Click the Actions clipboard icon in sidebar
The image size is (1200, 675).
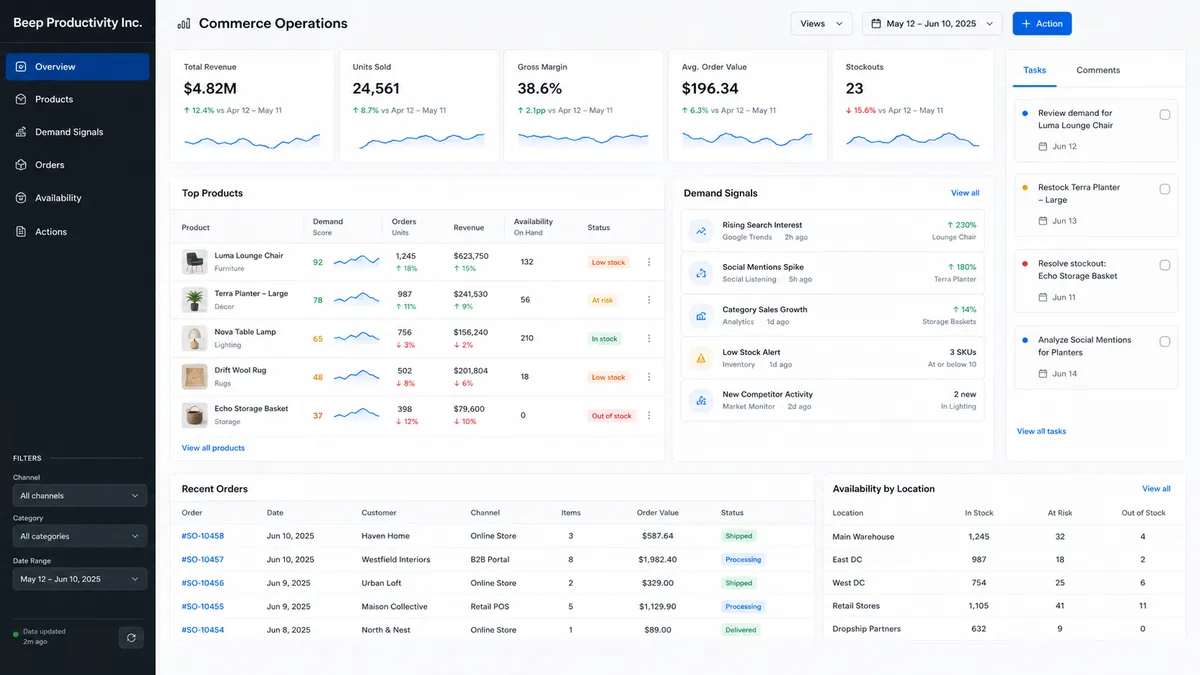(x=21, y=232)
